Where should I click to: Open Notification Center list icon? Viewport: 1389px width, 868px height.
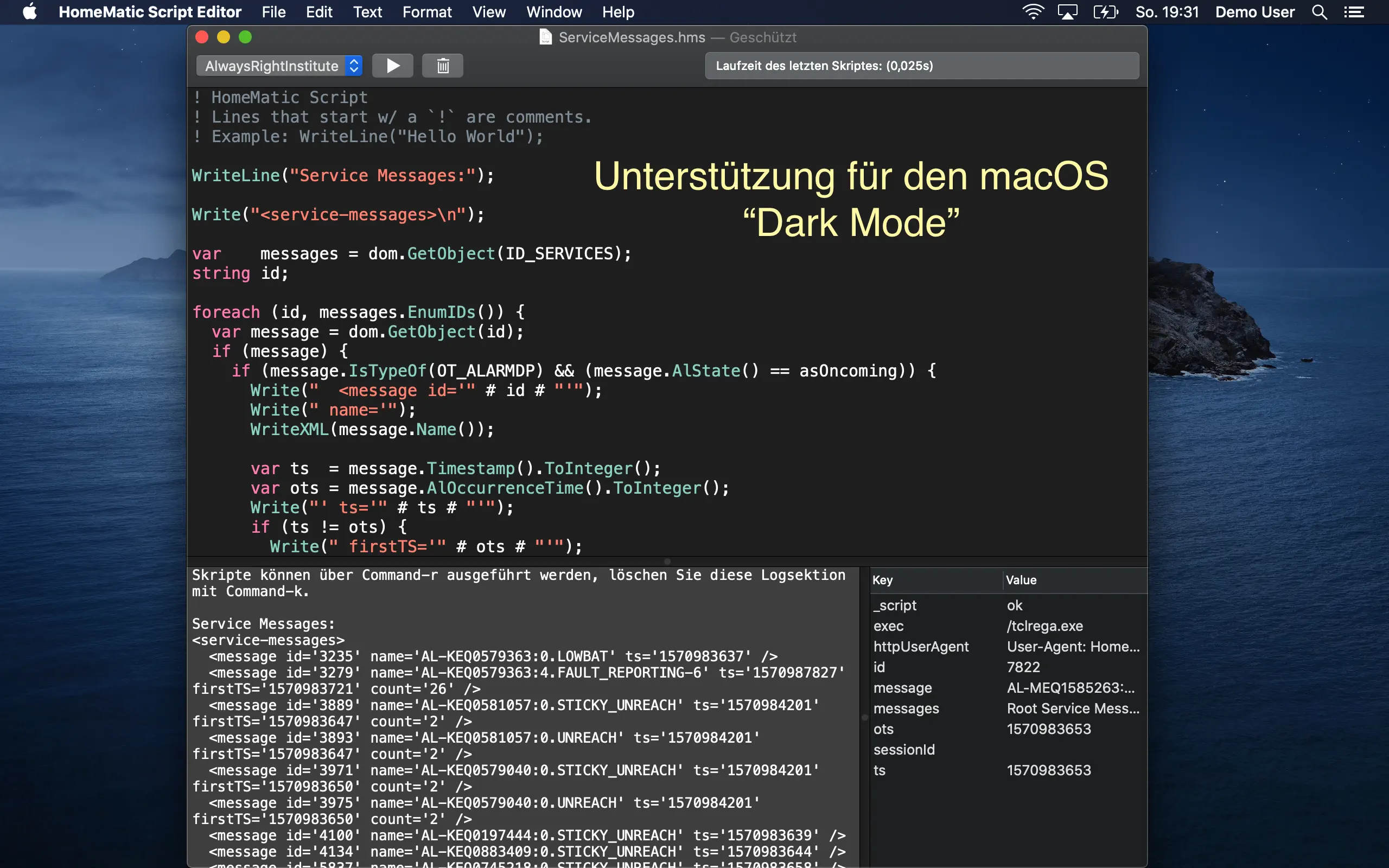point(1354,12)
